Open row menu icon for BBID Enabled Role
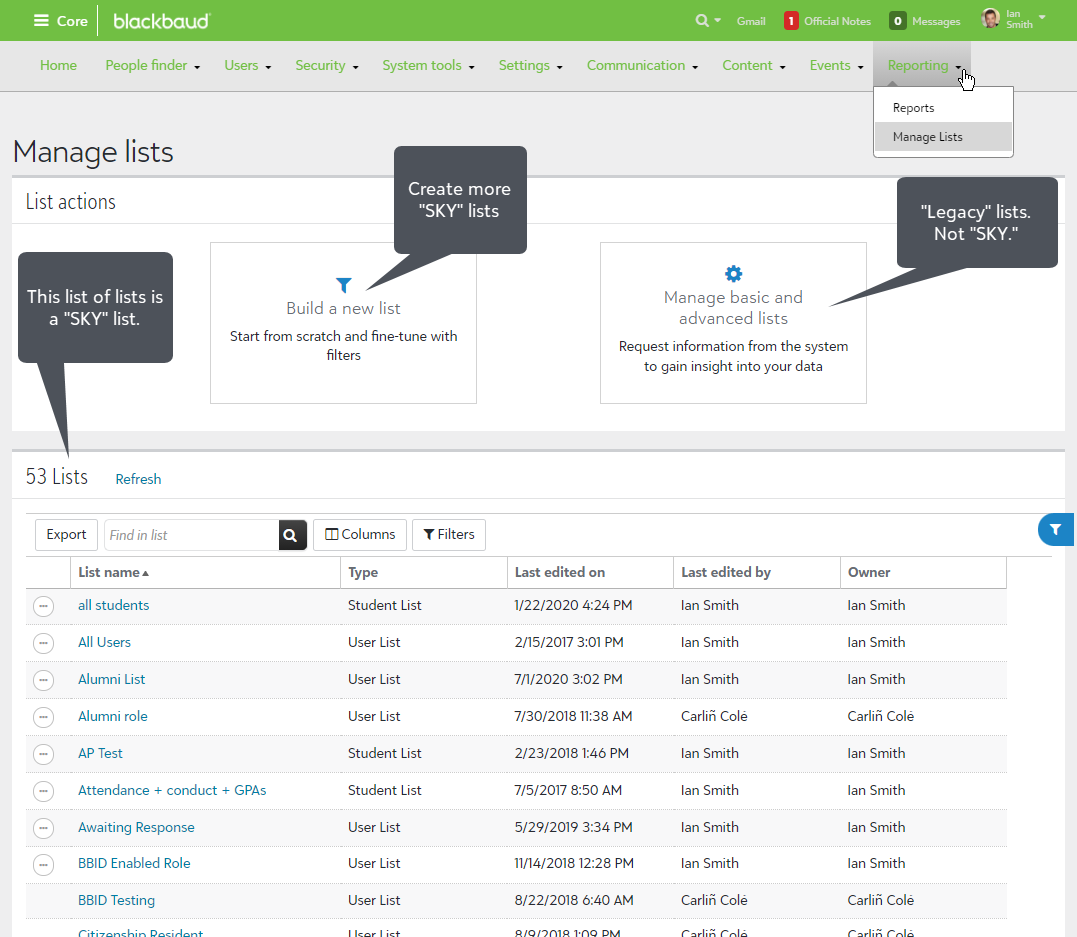 tap(43, 864)
